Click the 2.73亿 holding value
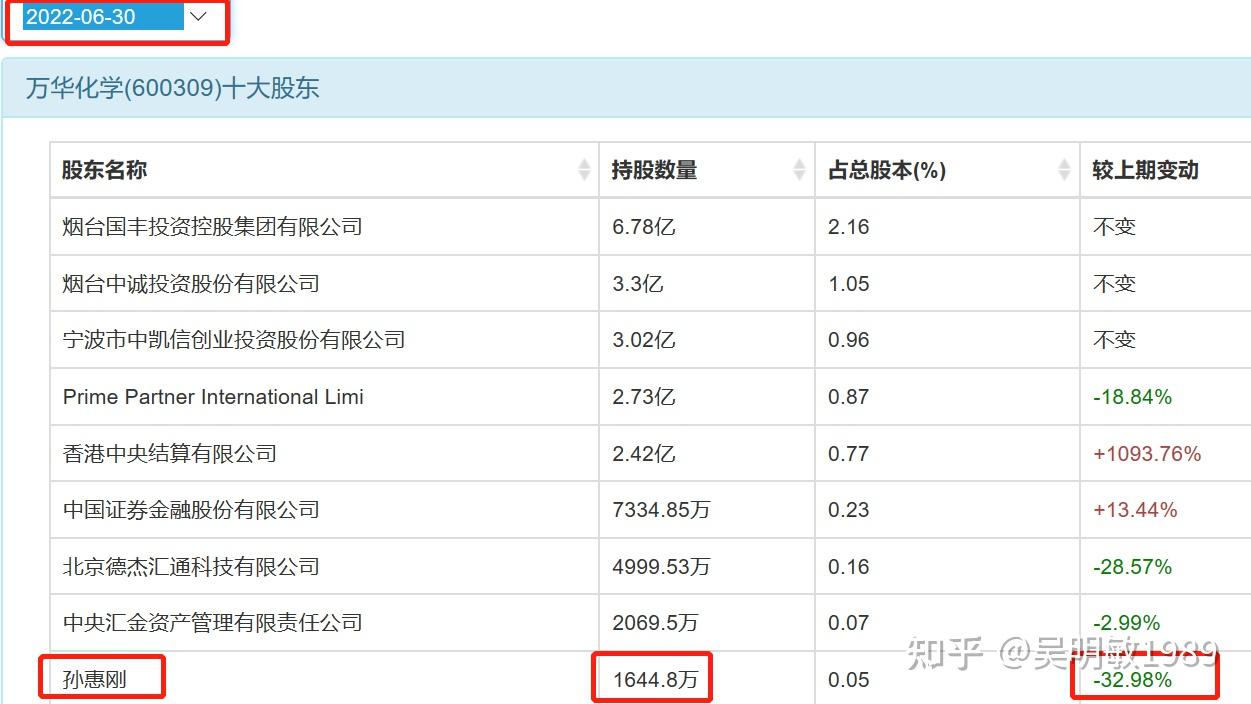This screenshot has height=704, width=1251. (644, 397)
